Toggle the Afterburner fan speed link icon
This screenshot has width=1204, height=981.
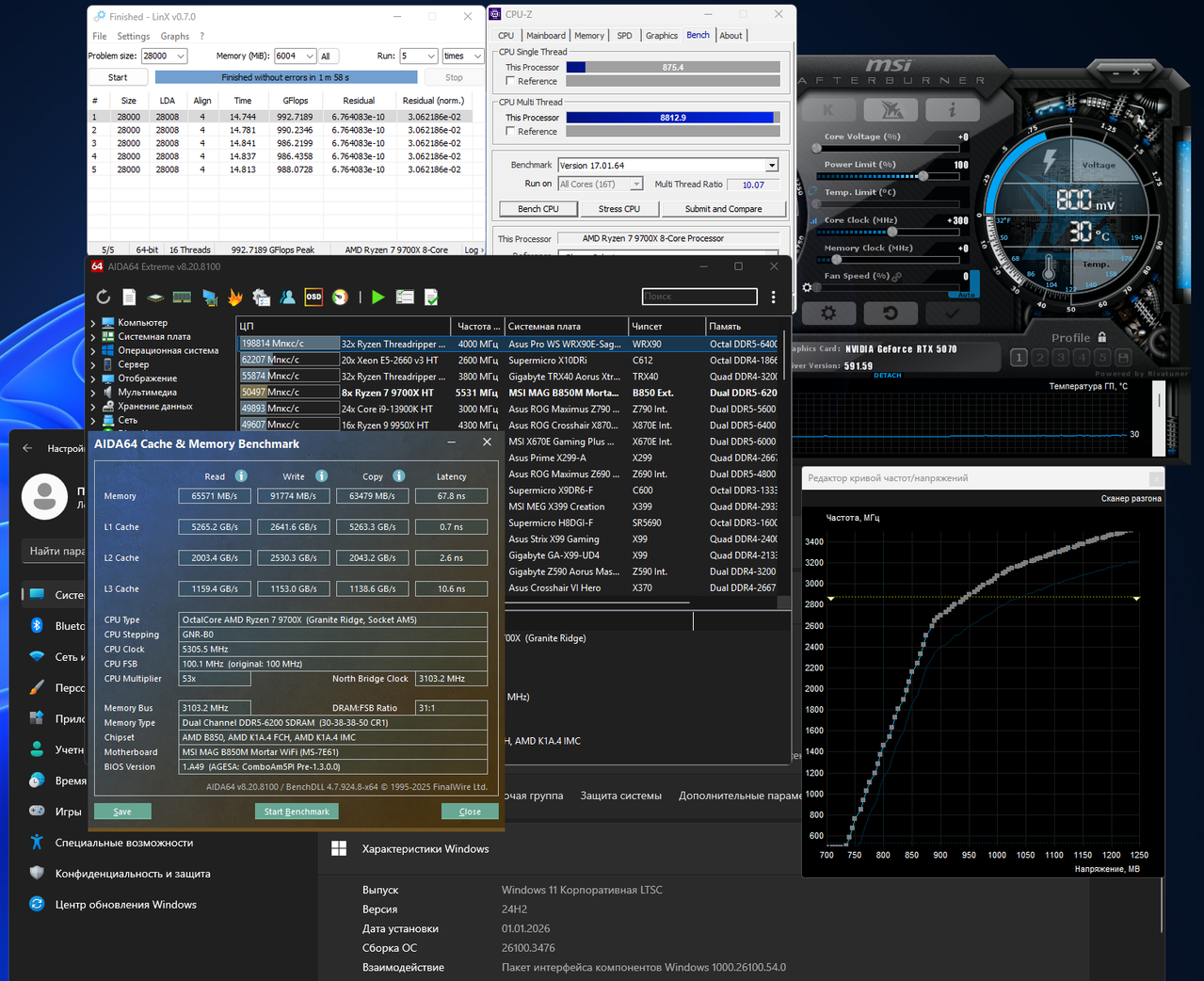coord(898,276)
